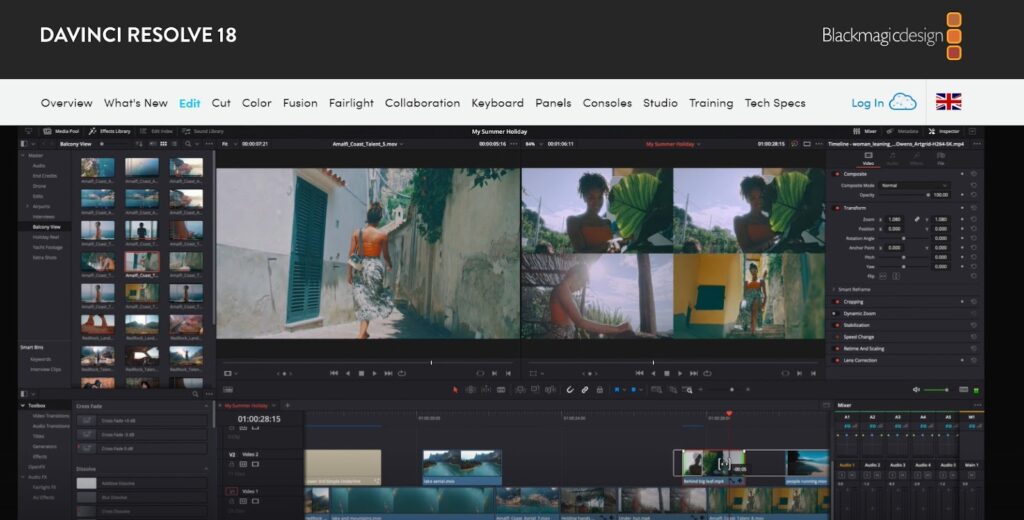The image size is (1024, 520).
Task: Toggle the Mixer panel button
Action: [x=865, y=131]
